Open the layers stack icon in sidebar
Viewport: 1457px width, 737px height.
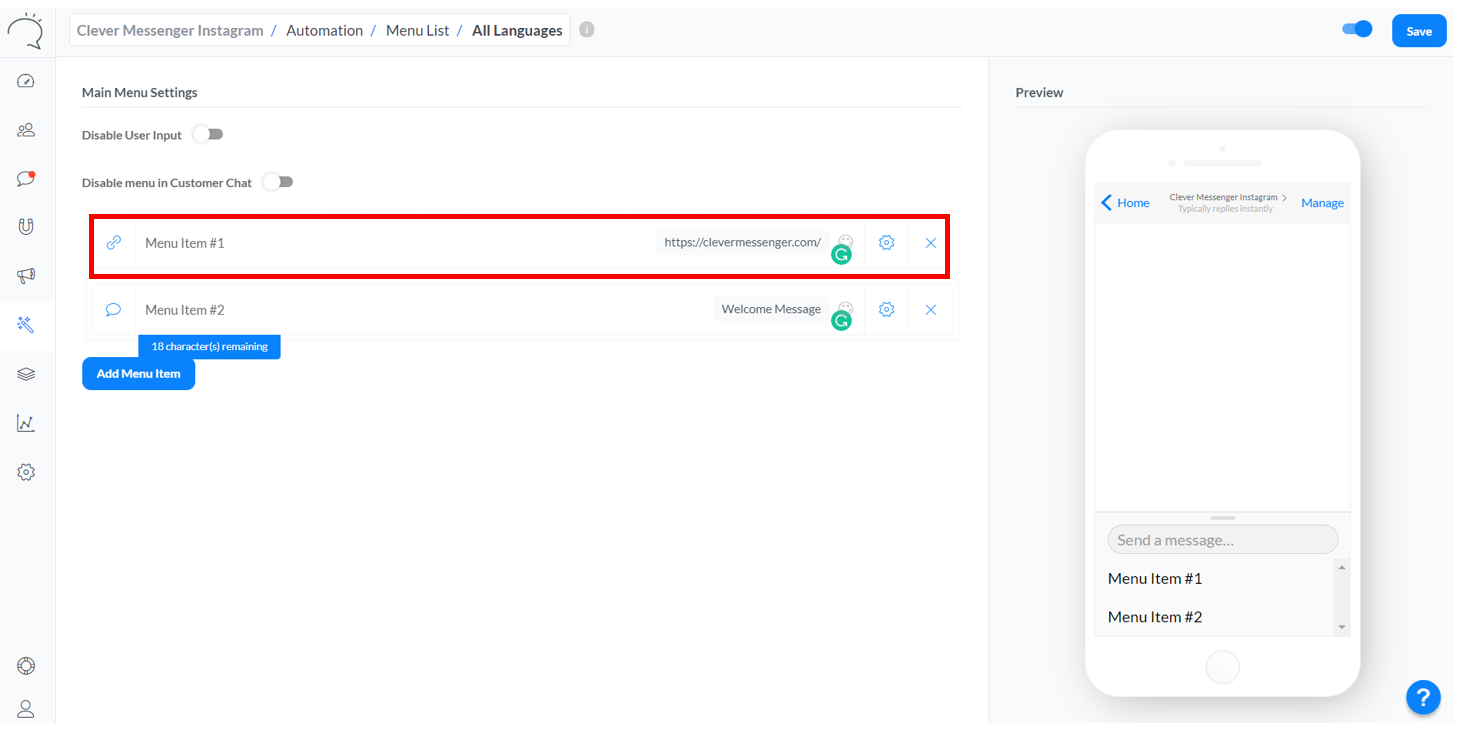[x=26, y=374]
